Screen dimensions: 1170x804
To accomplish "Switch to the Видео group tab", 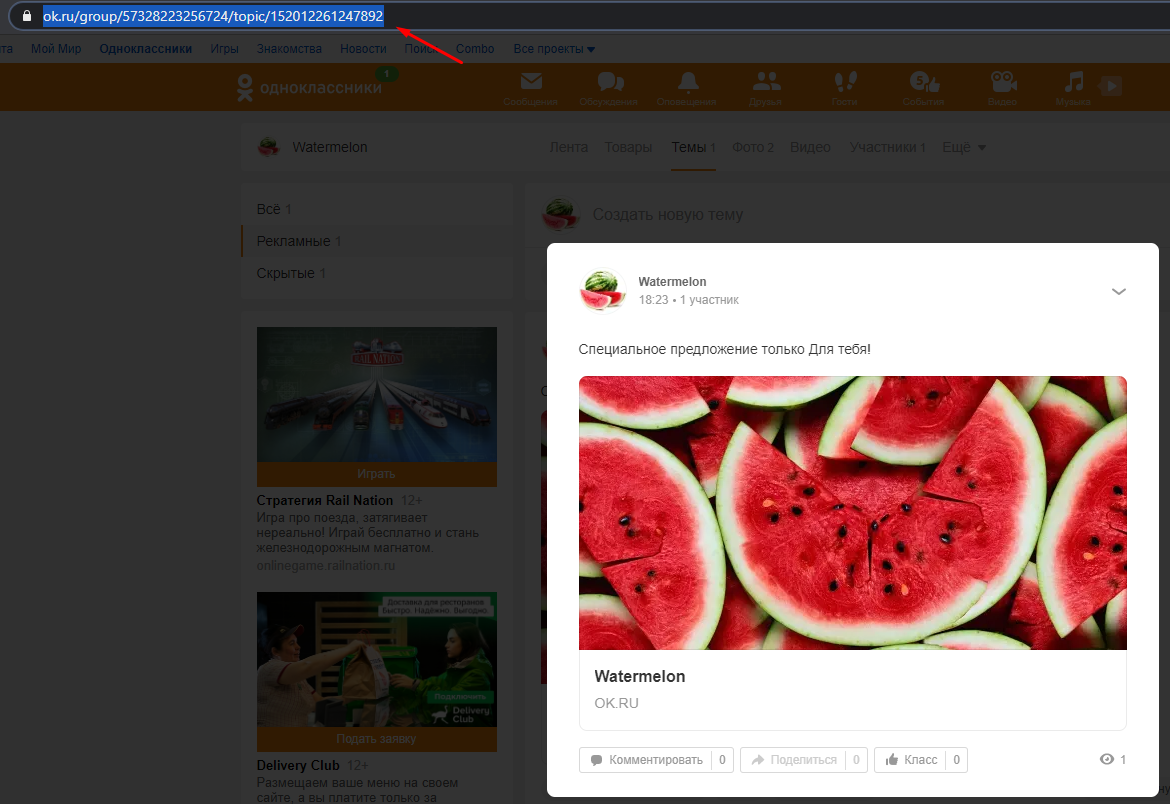I will [x=810, y=147].
